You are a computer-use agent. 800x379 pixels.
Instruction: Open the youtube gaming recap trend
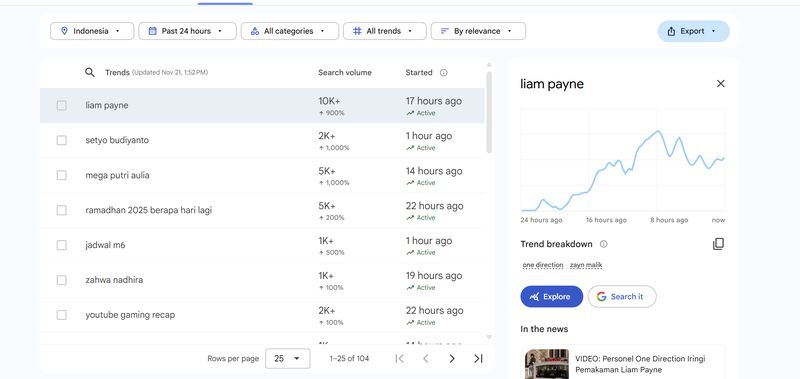[130, 315]
